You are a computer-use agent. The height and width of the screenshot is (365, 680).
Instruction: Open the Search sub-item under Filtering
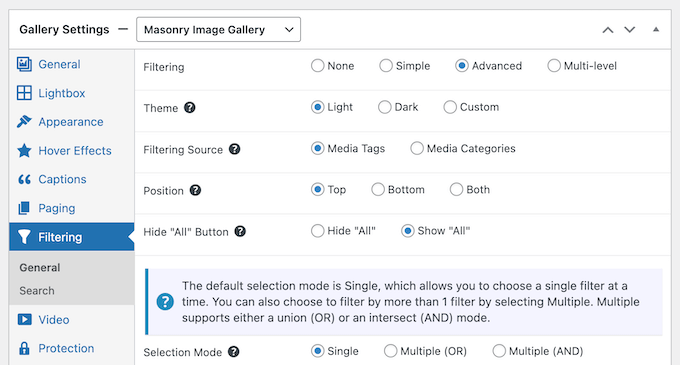coord(37,290)
